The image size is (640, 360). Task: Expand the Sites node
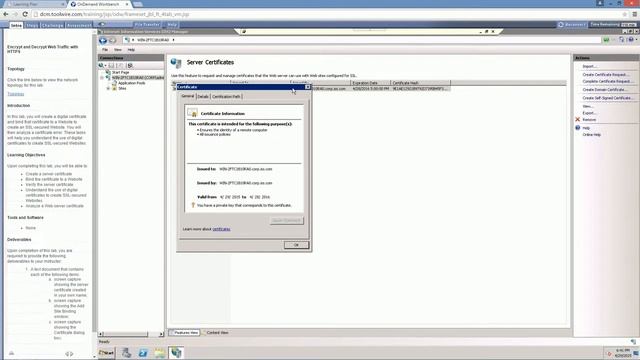pos(108,88)
